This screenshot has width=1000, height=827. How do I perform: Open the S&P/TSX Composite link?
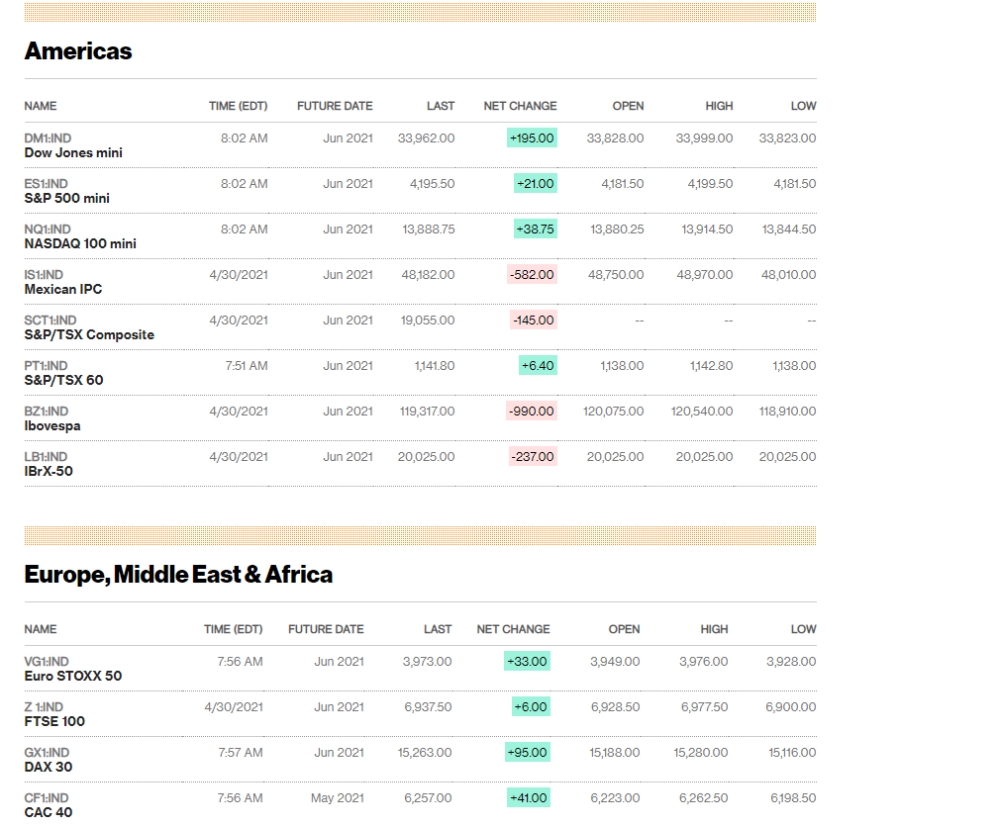89,335
